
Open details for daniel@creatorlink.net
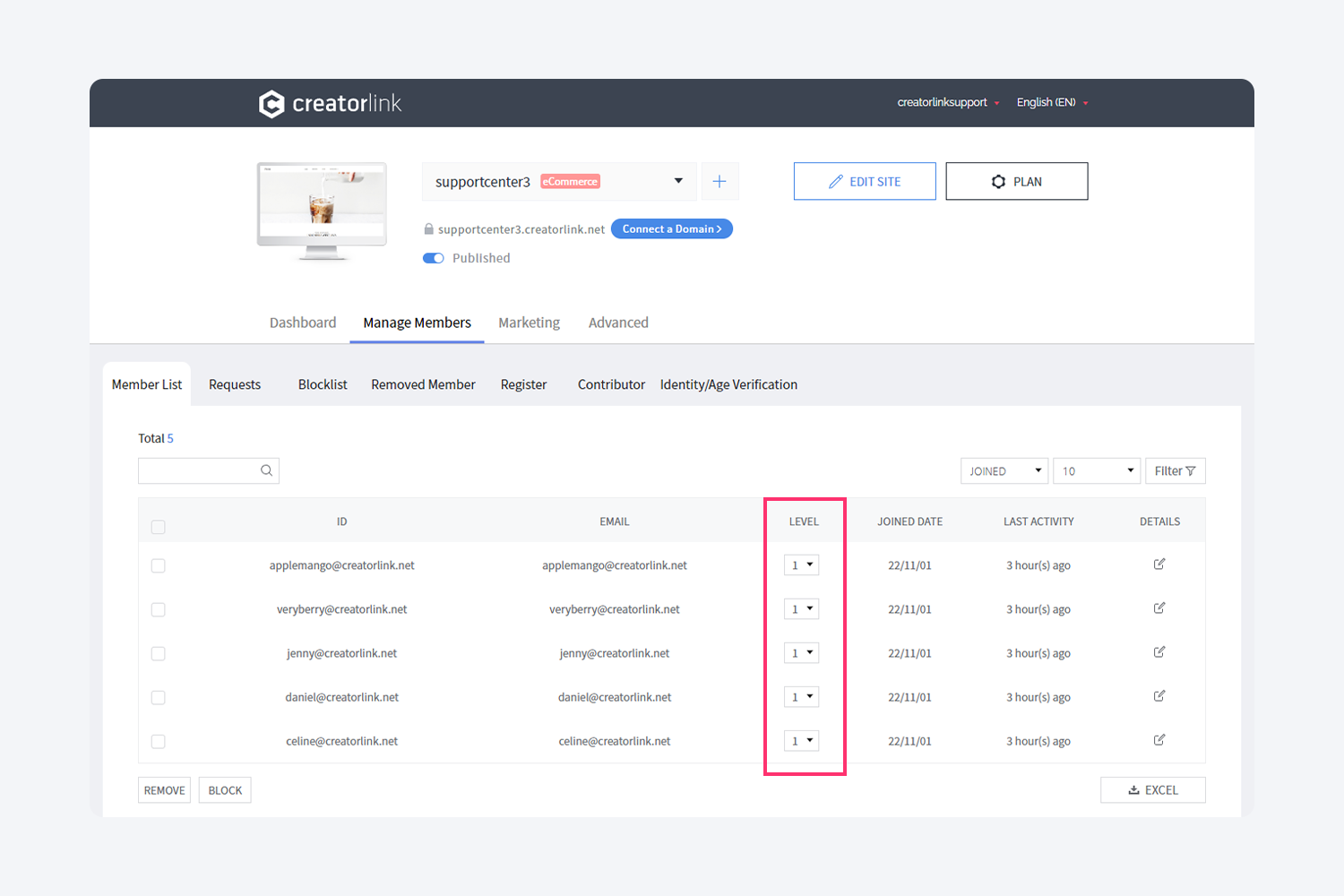[1159, 696]
